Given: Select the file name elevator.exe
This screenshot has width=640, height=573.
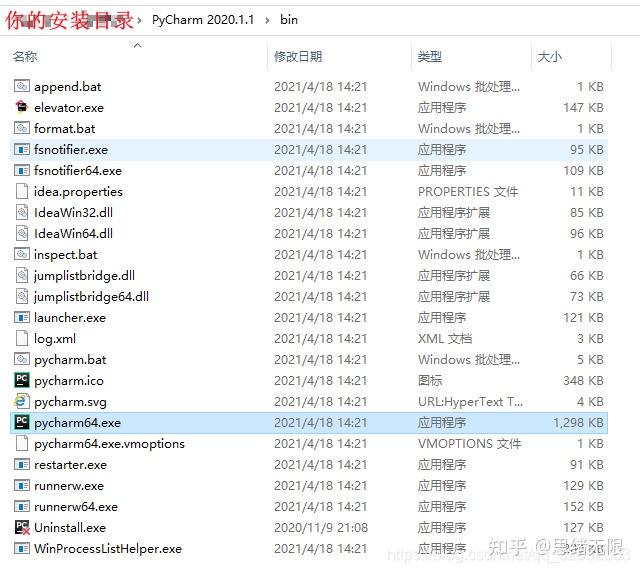Looking at the screenshot, I should coord(69,108).
